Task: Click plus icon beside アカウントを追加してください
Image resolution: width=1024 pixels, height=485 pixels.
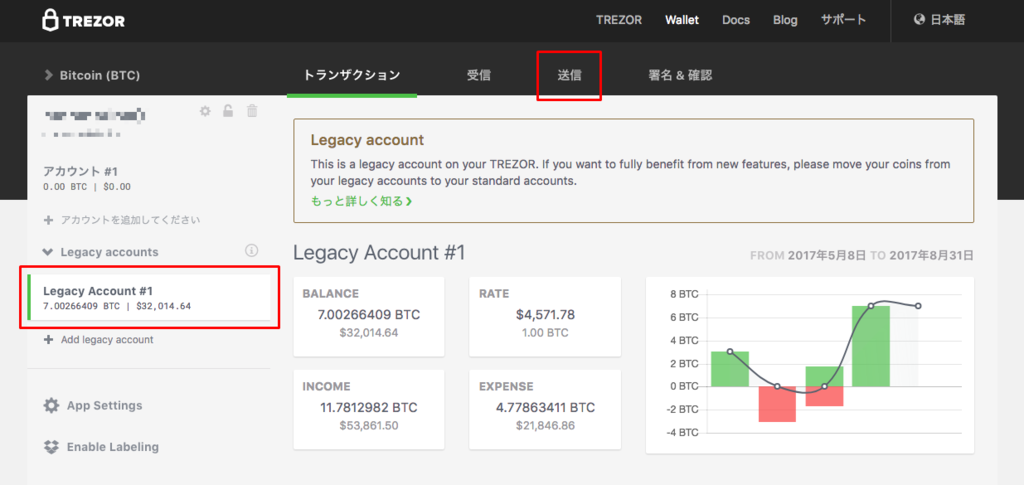Action: [x=48, y=221]
